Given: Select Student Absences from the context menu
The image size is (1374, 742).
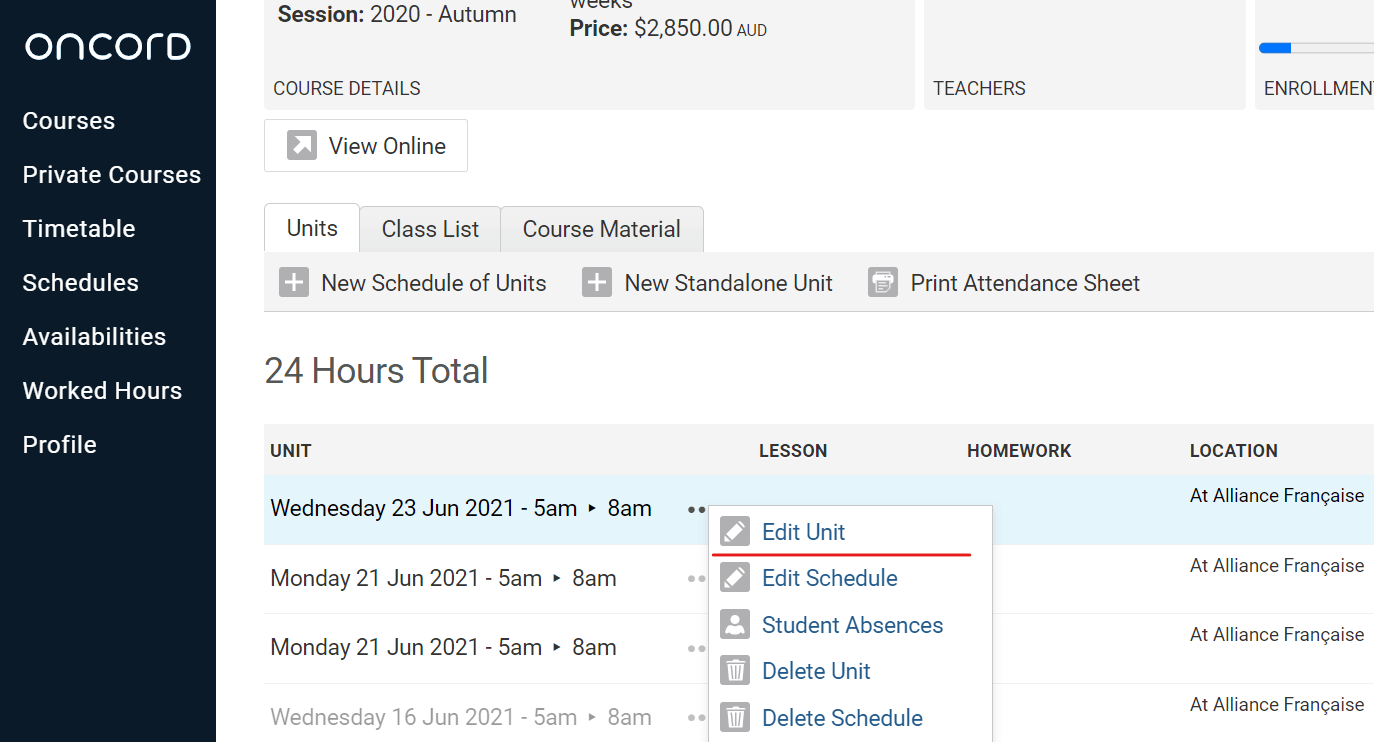Looking at the screenshot, I should 852,625.
